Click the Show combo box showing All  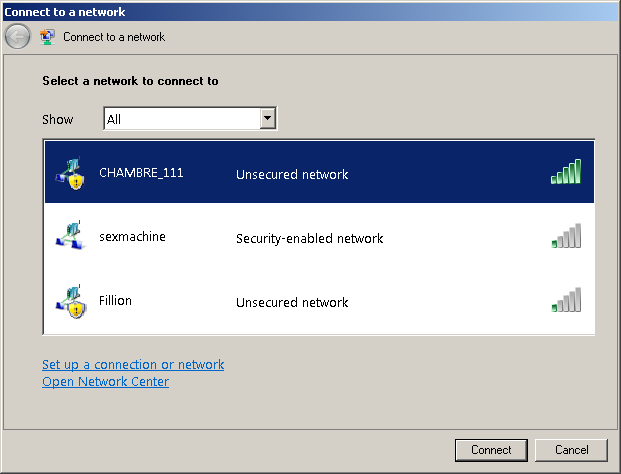(190, 118)
